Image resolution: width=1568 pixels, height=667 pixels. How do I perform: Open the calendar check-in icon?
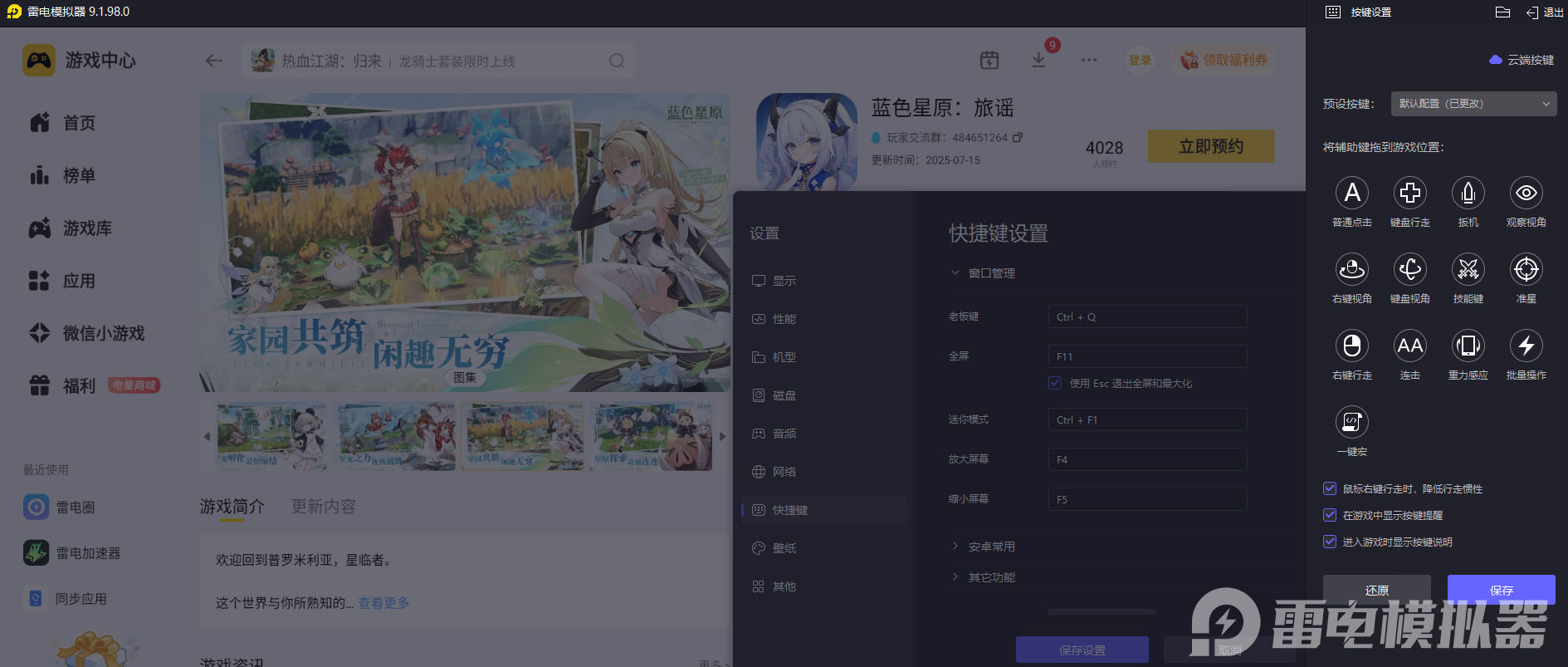pyautogui.click(x=989, y=60)
